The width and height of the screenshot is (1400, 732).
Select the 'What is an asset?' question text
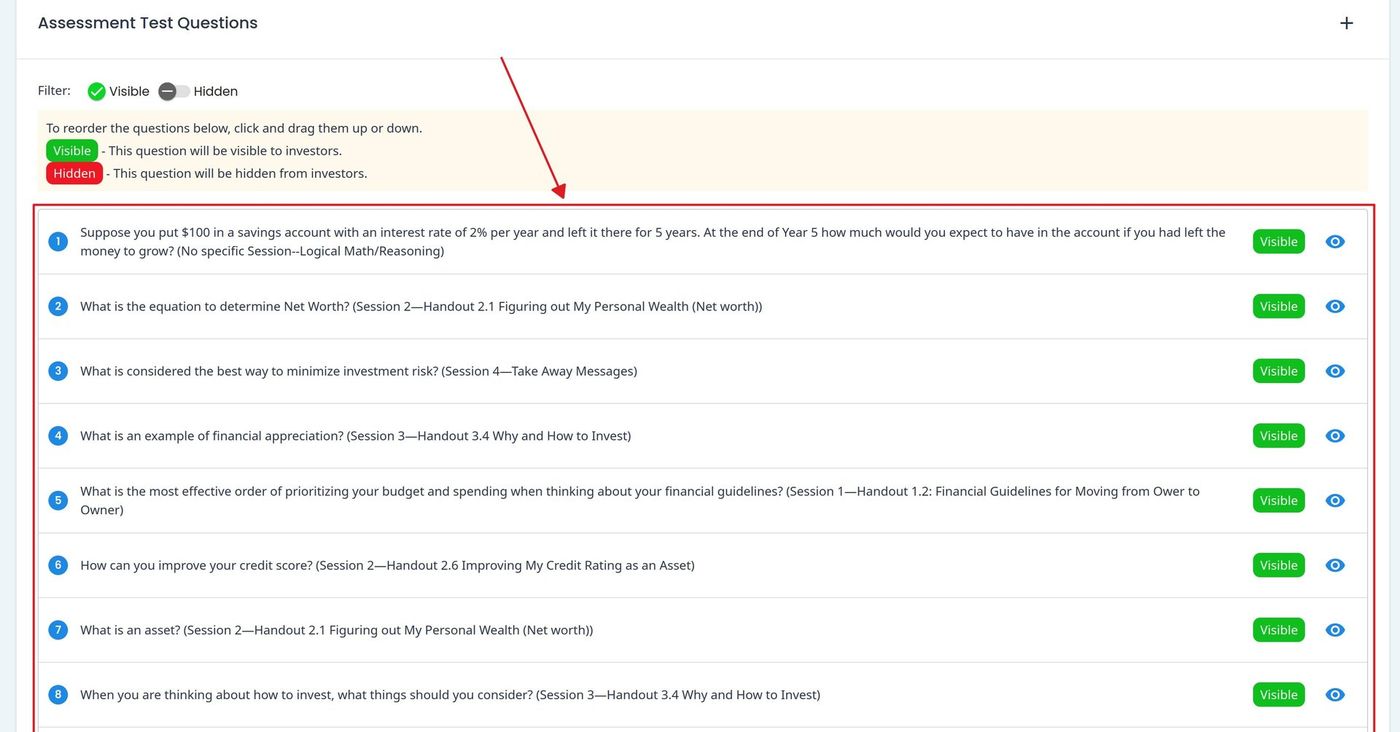click(336, 630)
